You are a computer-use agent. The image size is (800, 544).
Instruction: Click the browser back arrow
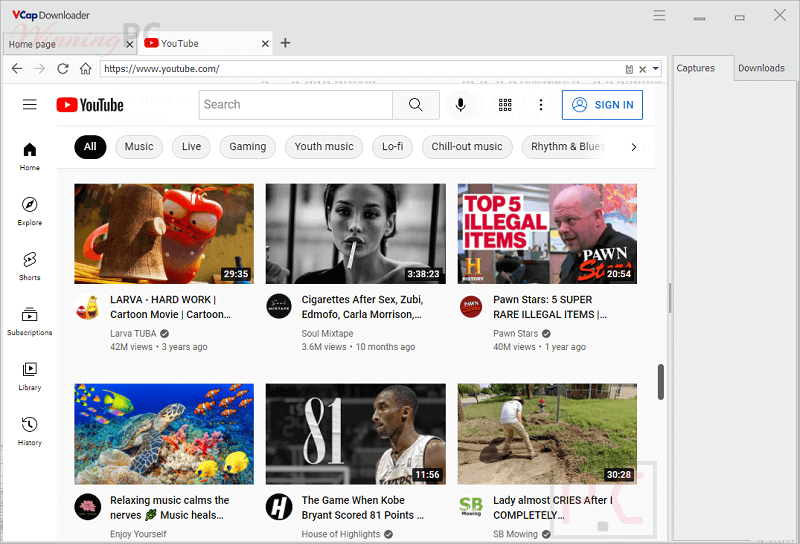(x=16, y=69)
